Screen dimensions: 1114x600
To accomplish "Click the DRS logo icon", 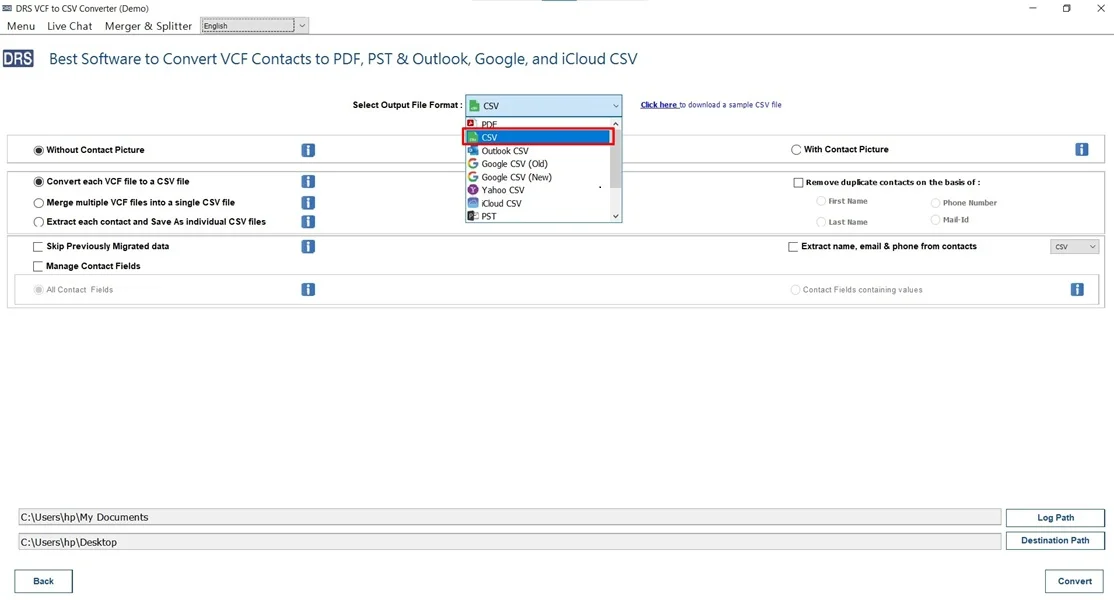I will pos(19,58).
